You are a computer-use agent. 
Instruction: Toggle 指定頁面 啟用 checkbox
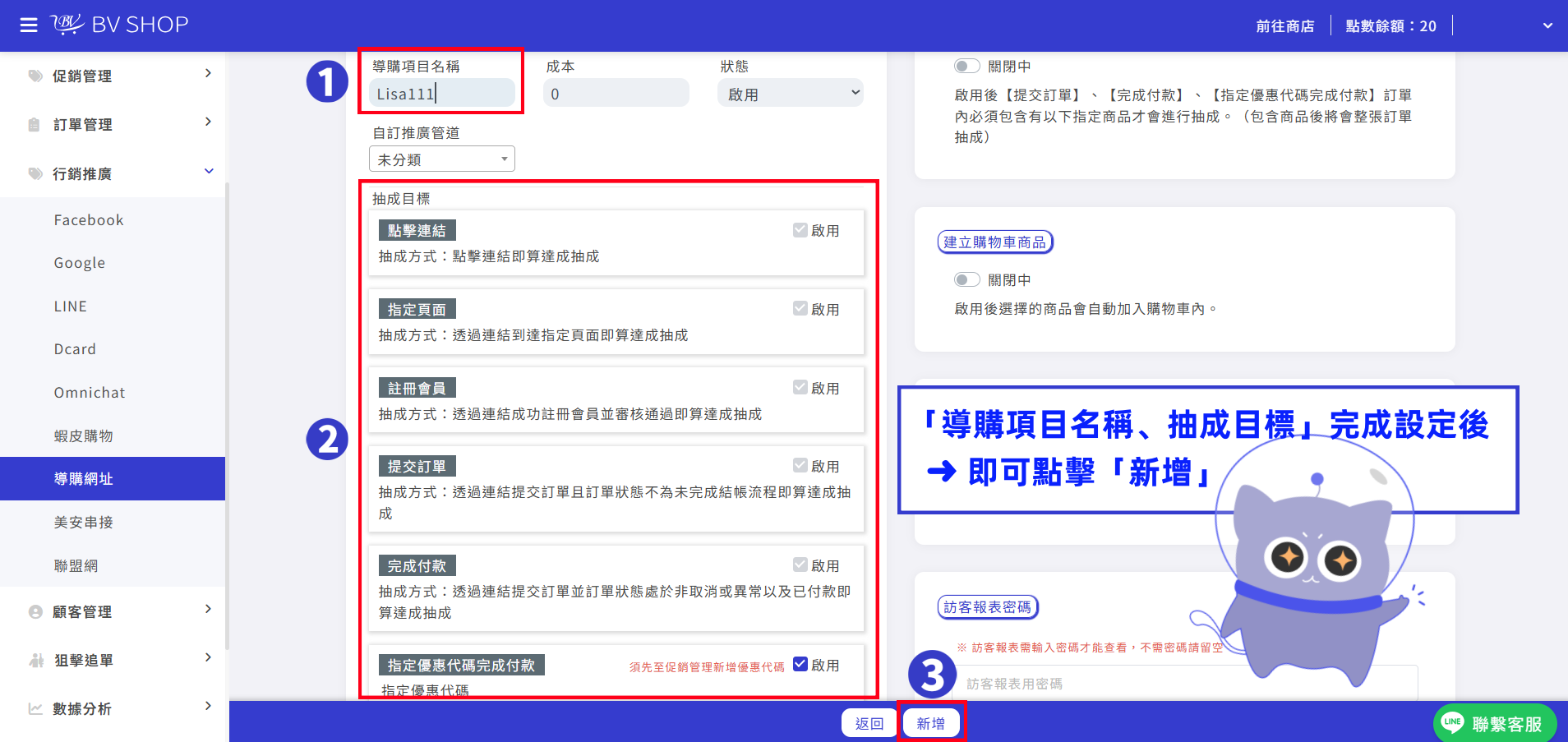tap(800, 309)
